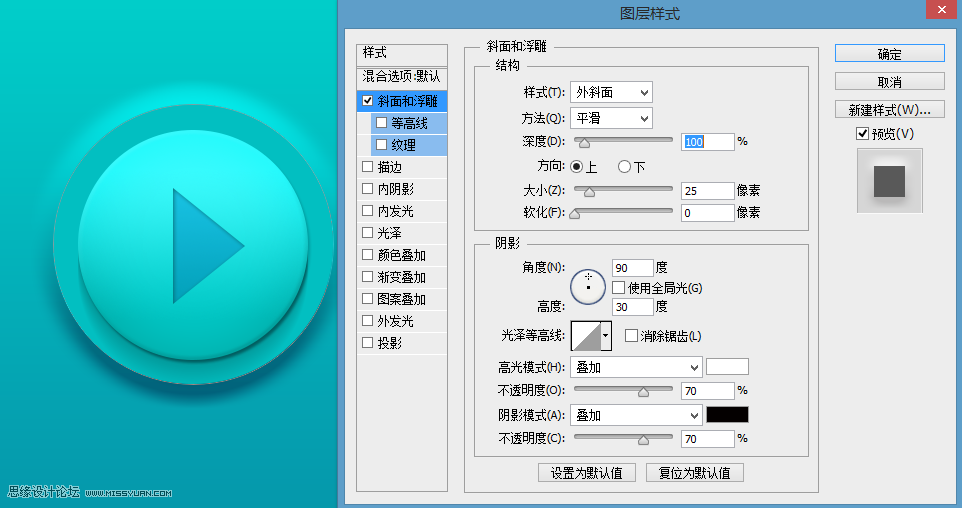Click the angle and altitude dial
The height and width of the screenshot is (508, 962).
click(x=588, y=287)
